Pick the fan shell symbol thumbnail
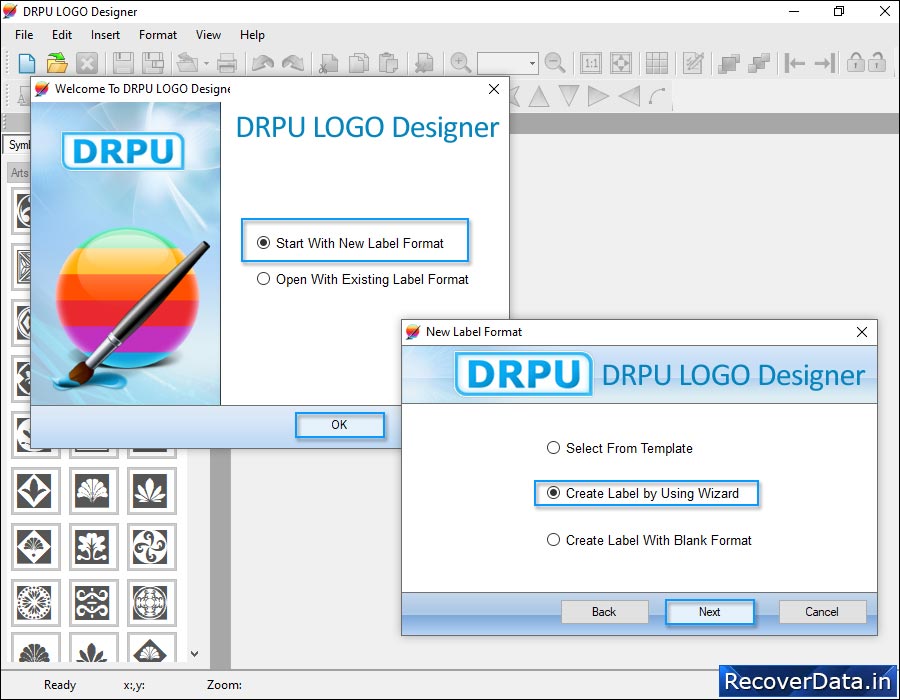 click(93, 491)
